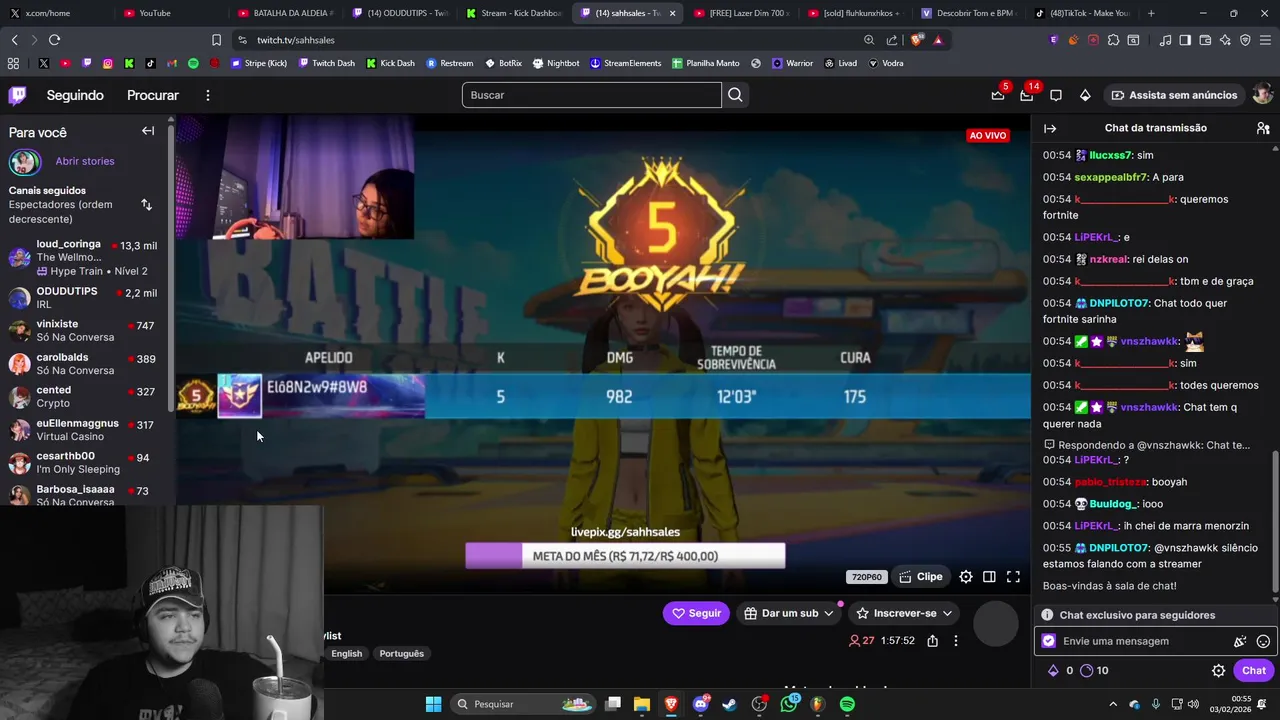
Task: Bookmark this page icon
Action: [x=216, y=40]
